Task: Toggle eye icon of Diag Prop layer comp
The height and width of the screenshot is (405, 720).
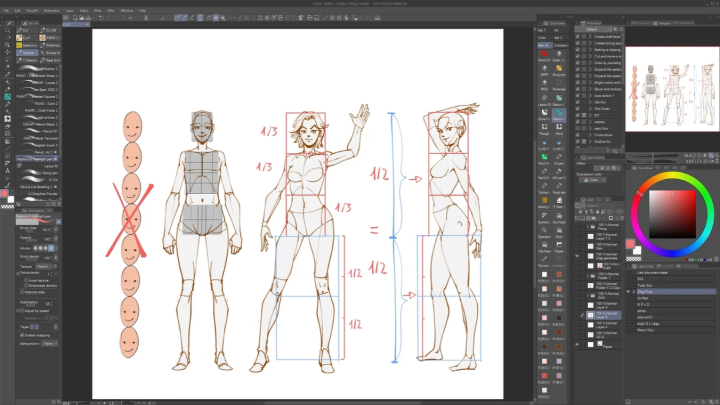Action: (x=629, y=292)
